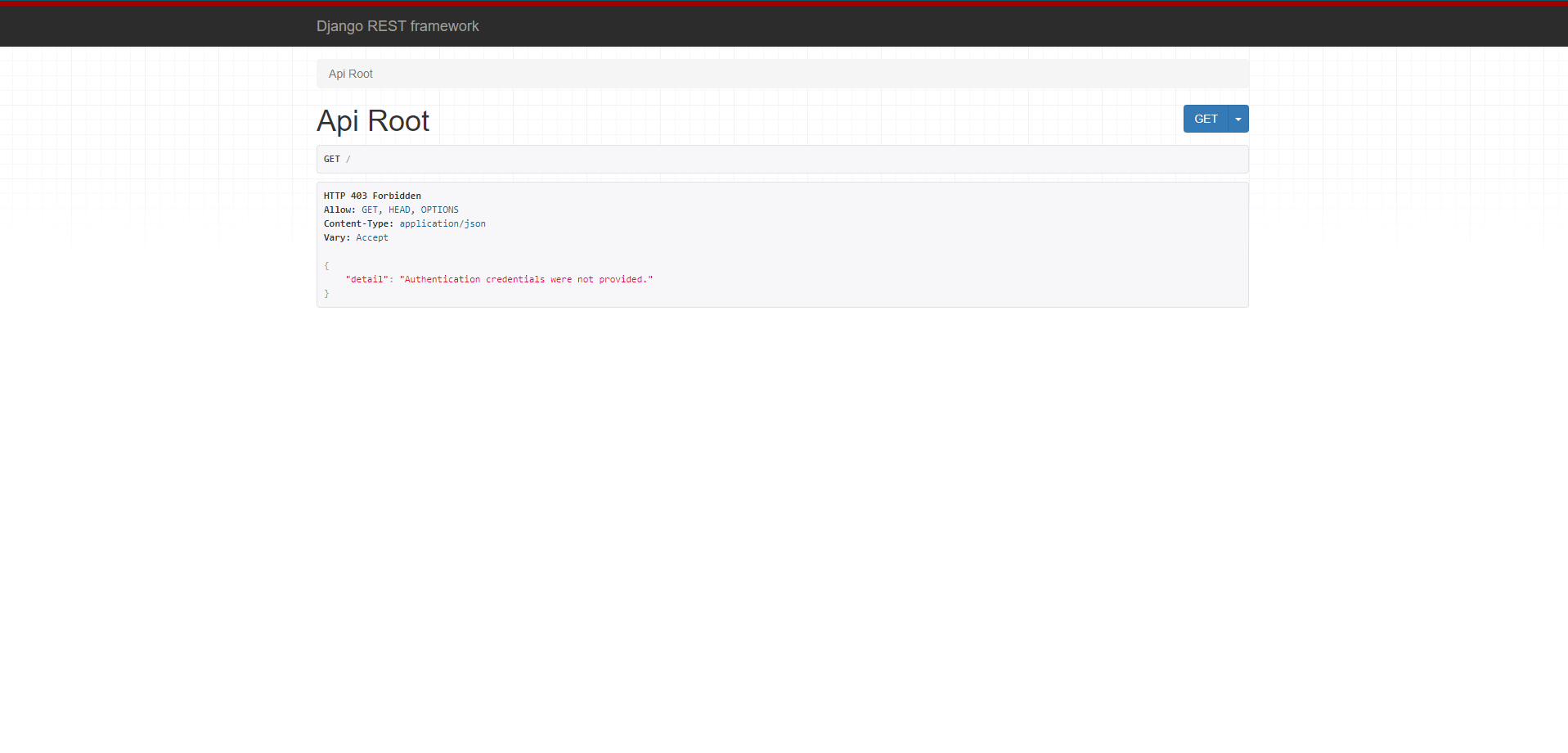Click the 'Authentication credentials were not provided' message
The image size is (1568, 753).
point(526,279)
